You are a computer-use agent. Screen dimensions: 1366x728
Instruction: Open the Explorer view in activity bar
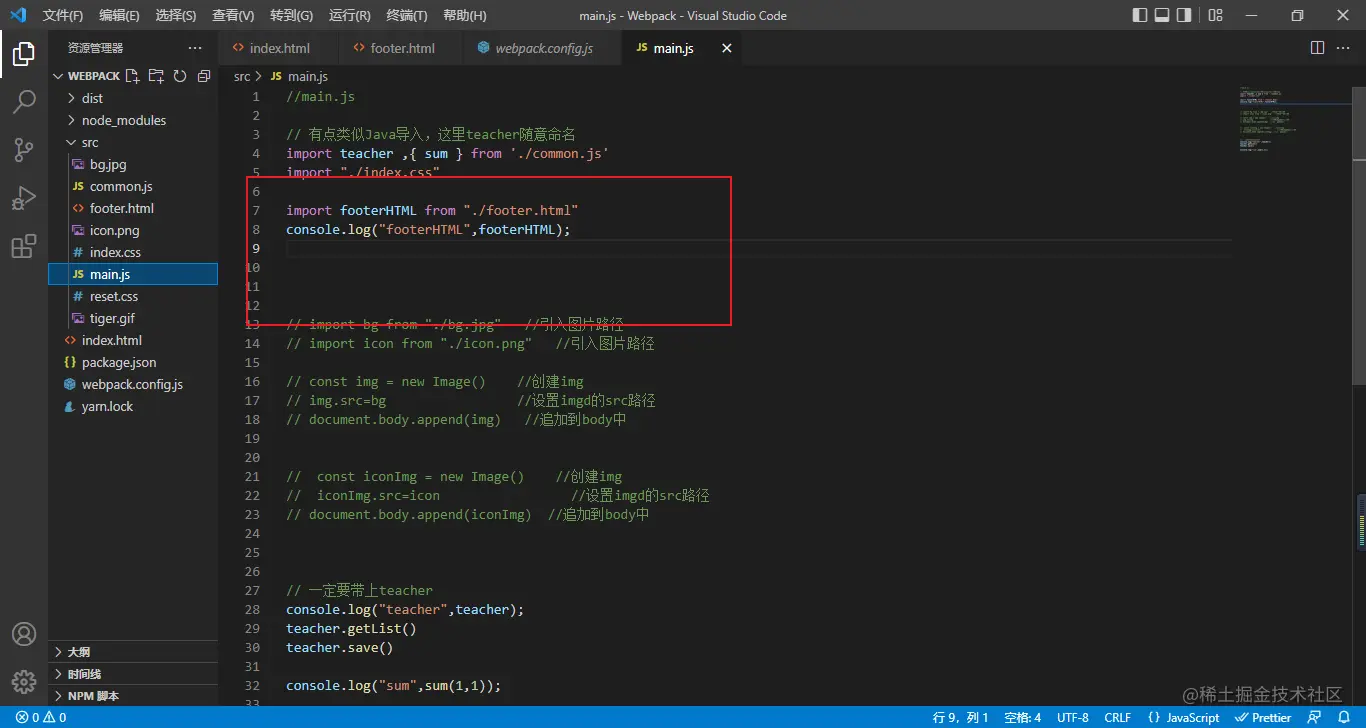tap(24, 54)
